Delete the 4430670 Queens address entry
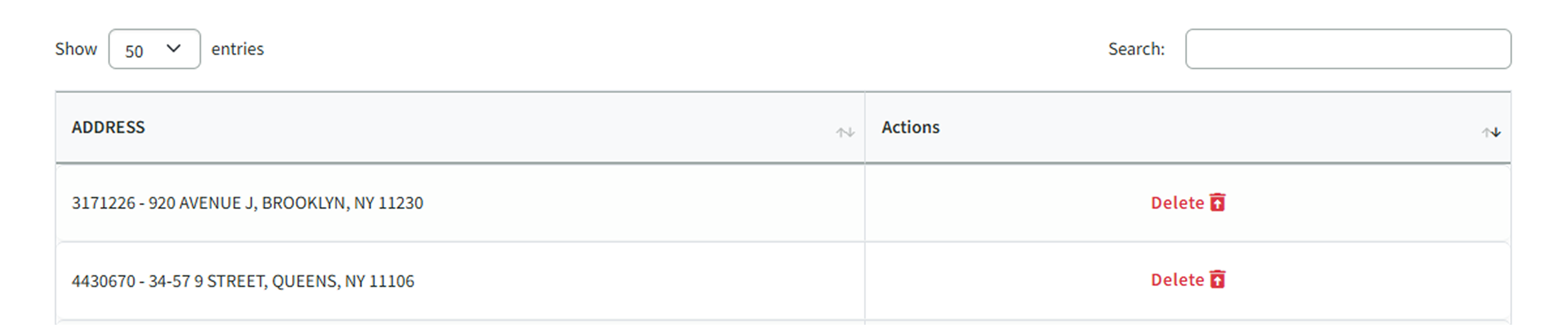The width and height of the screenshot is (1568, 325). pos(1178,280)
